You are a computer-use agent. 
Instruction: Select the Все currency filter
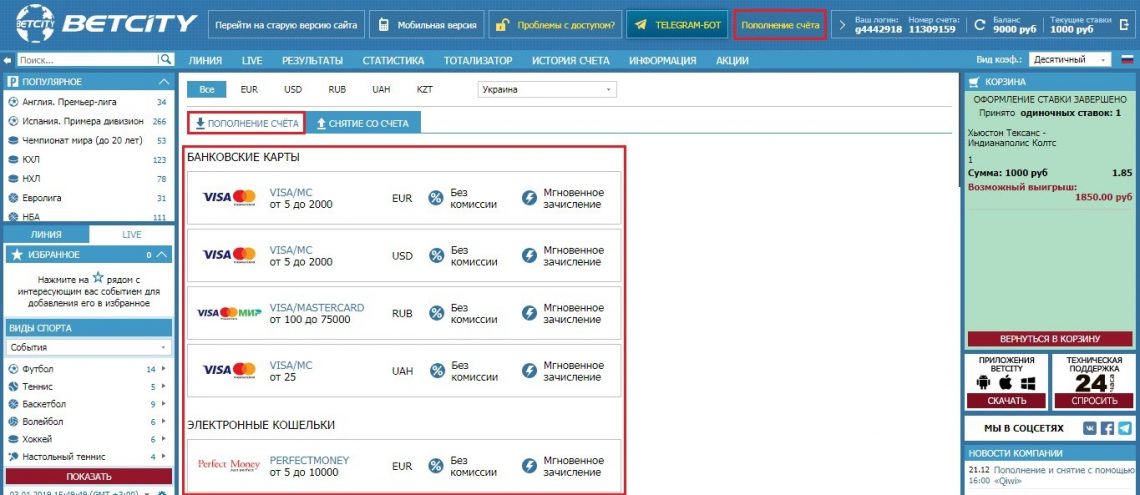[207, 89]
